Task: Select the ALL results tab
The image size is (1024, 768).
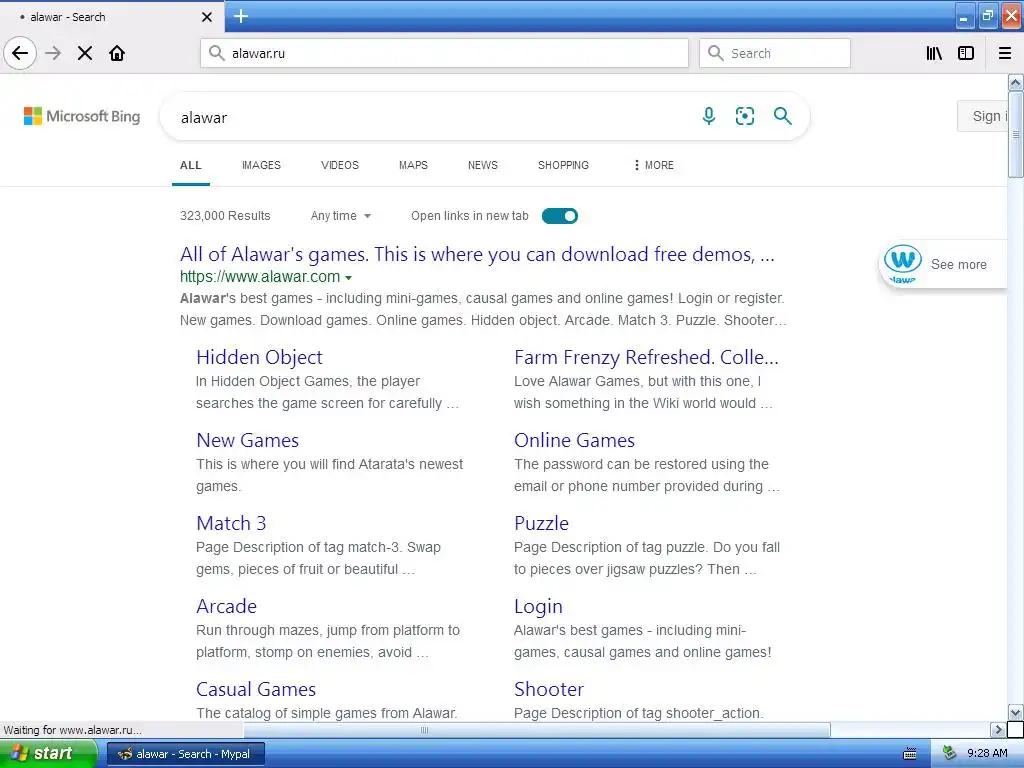Action: (191, 165)
